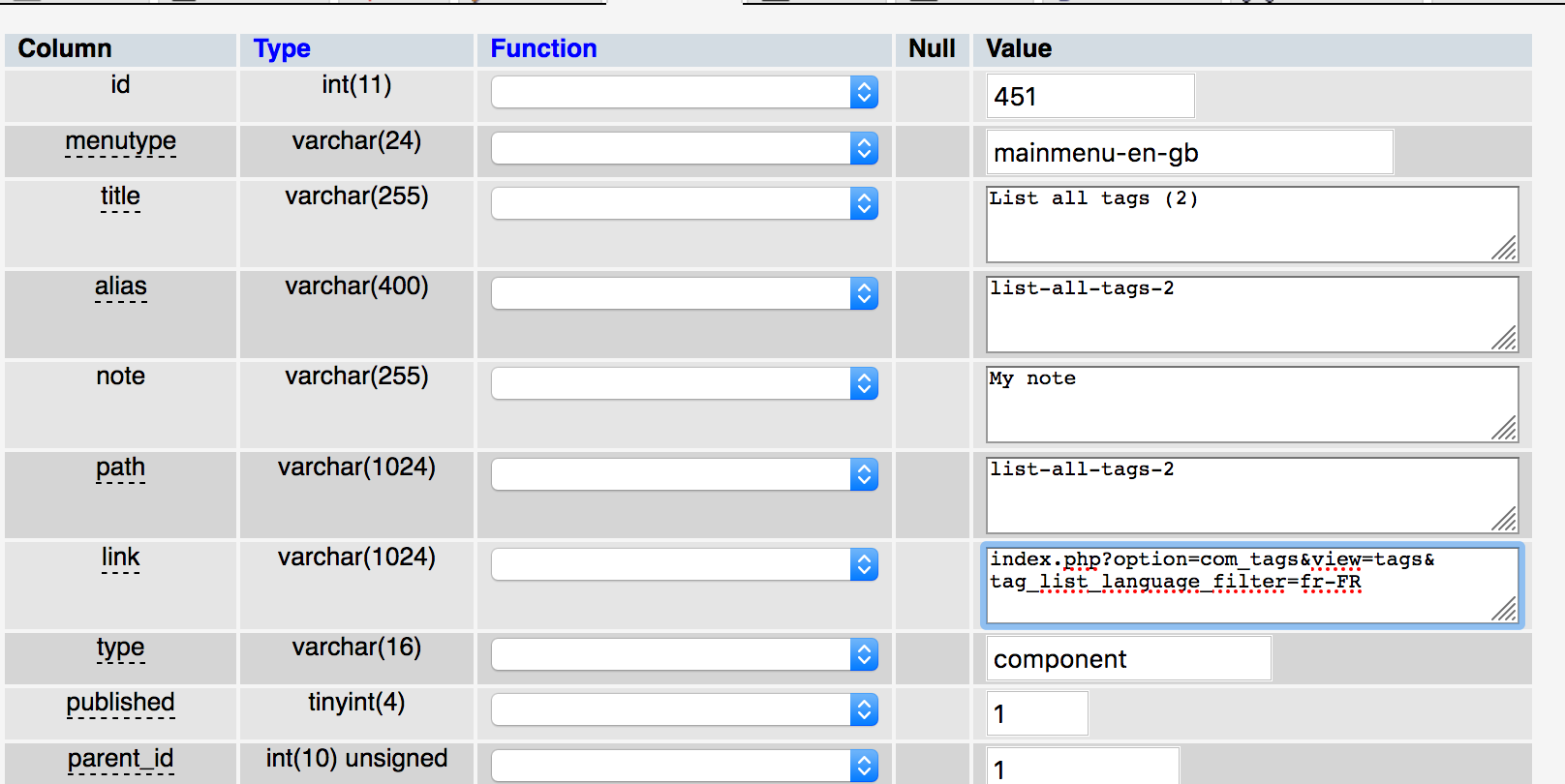Click the link column name
Screen dimensions: 1565x784
click(120, 558)
